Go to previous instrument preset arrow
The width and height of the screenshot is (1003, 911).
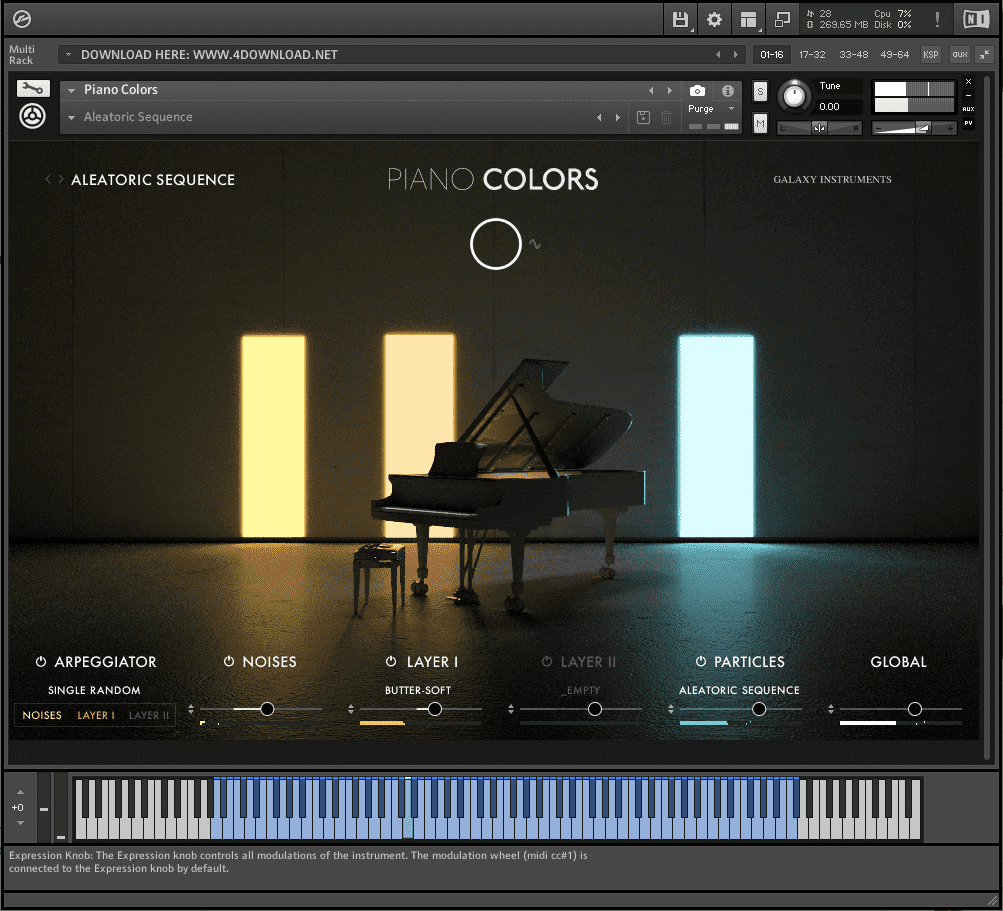click(651, 90)
